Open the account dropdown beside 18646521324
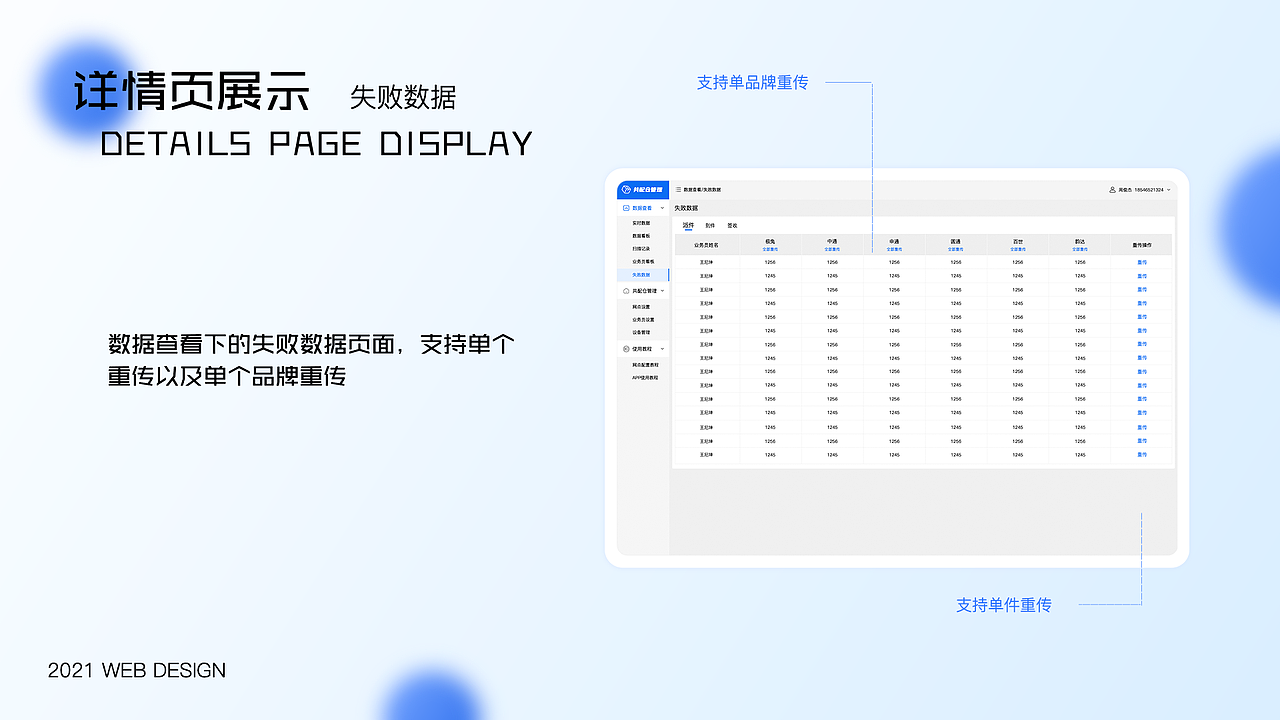This screenshot has height=720, width=1280. [1168, 190]
